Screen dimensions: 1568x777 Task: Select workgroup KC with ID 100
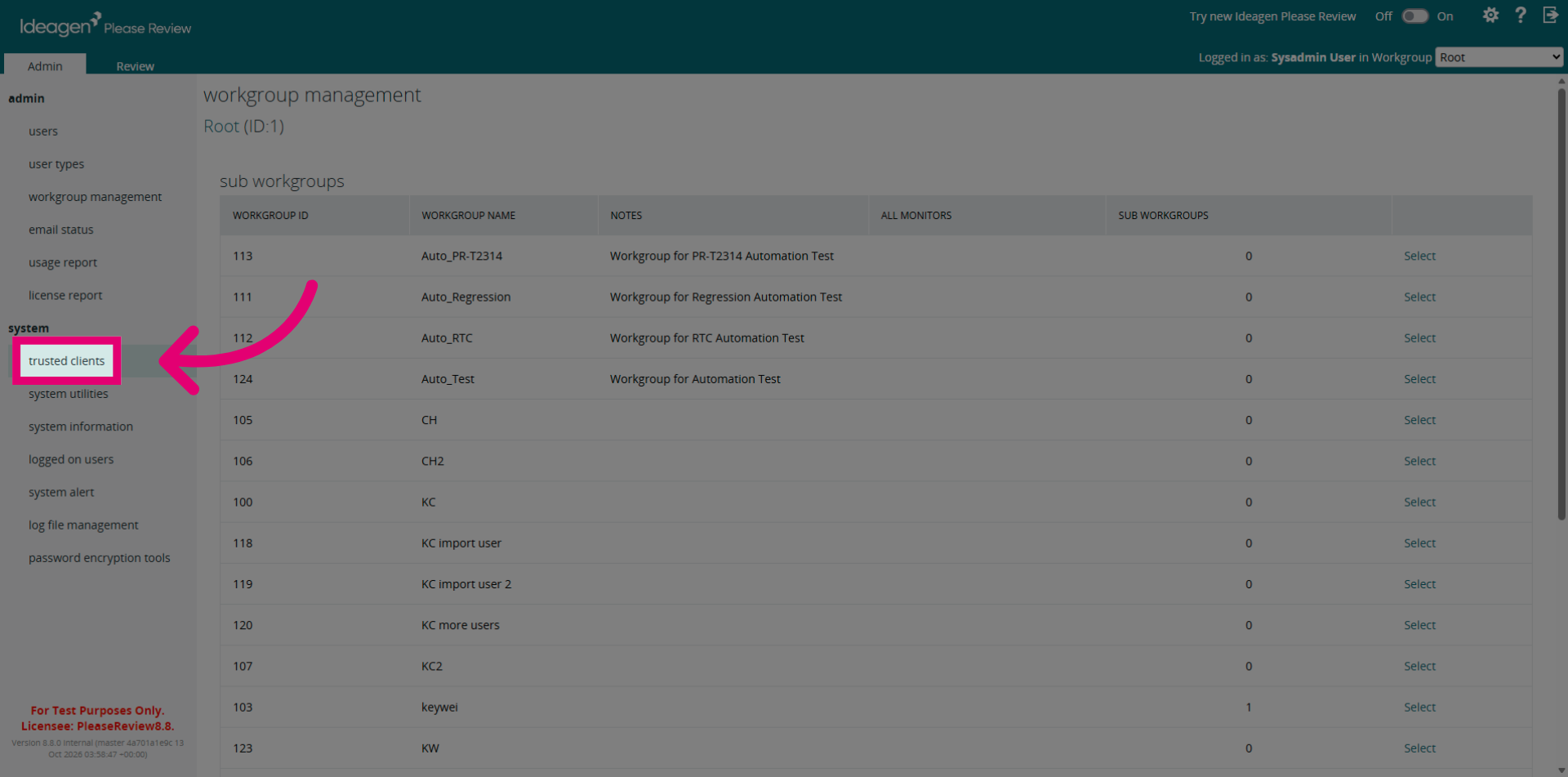click(x=1419, y=502)
